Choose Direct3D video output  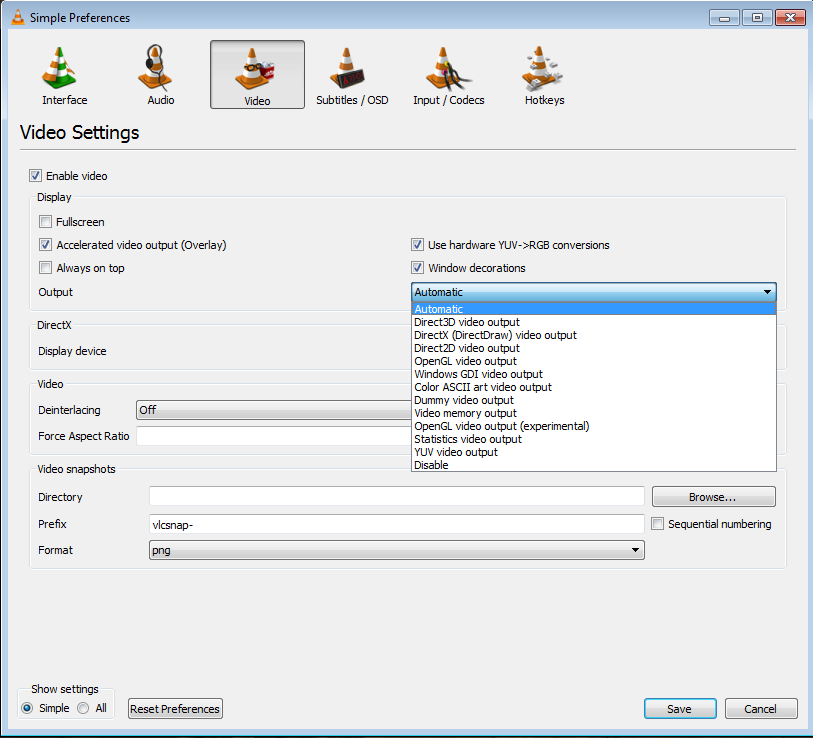pos(594,322)
